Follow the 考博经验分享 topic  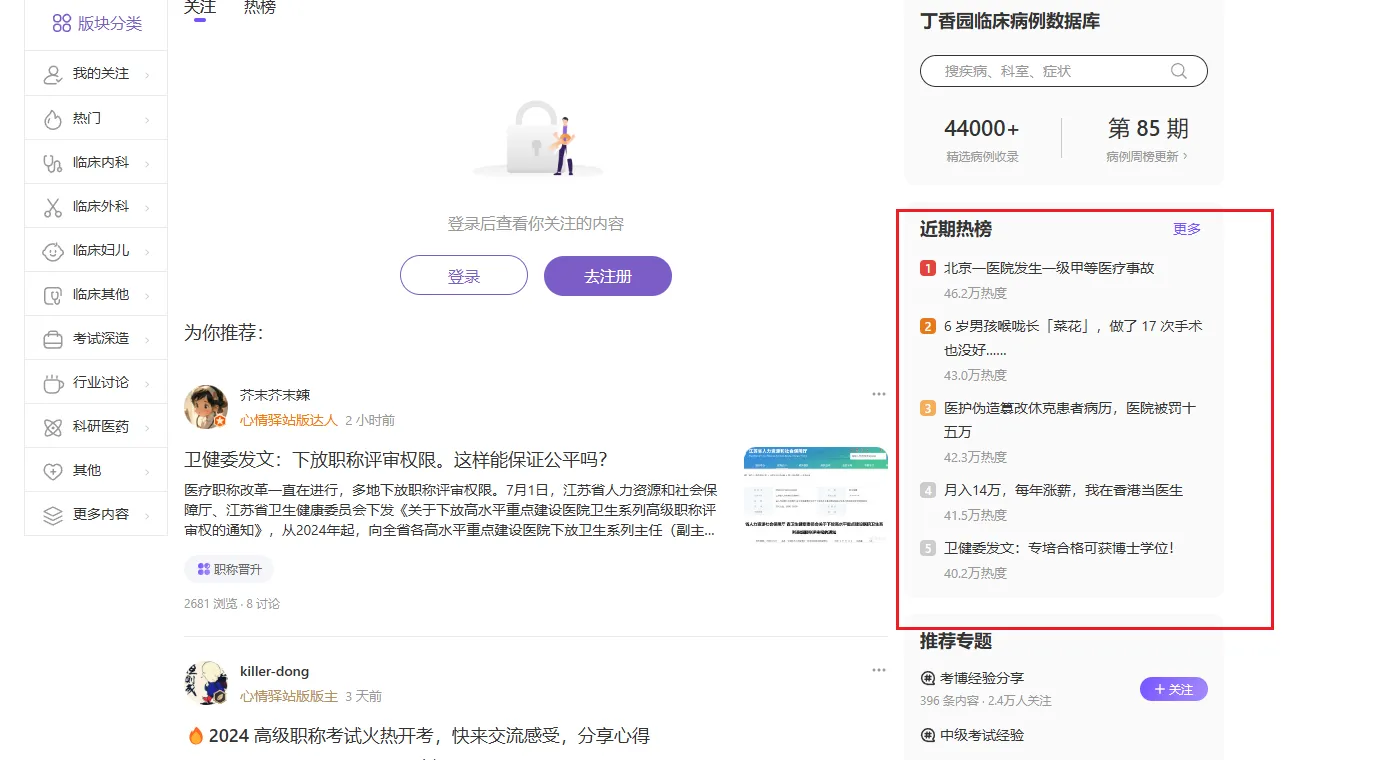click(x=1173, y=689)
